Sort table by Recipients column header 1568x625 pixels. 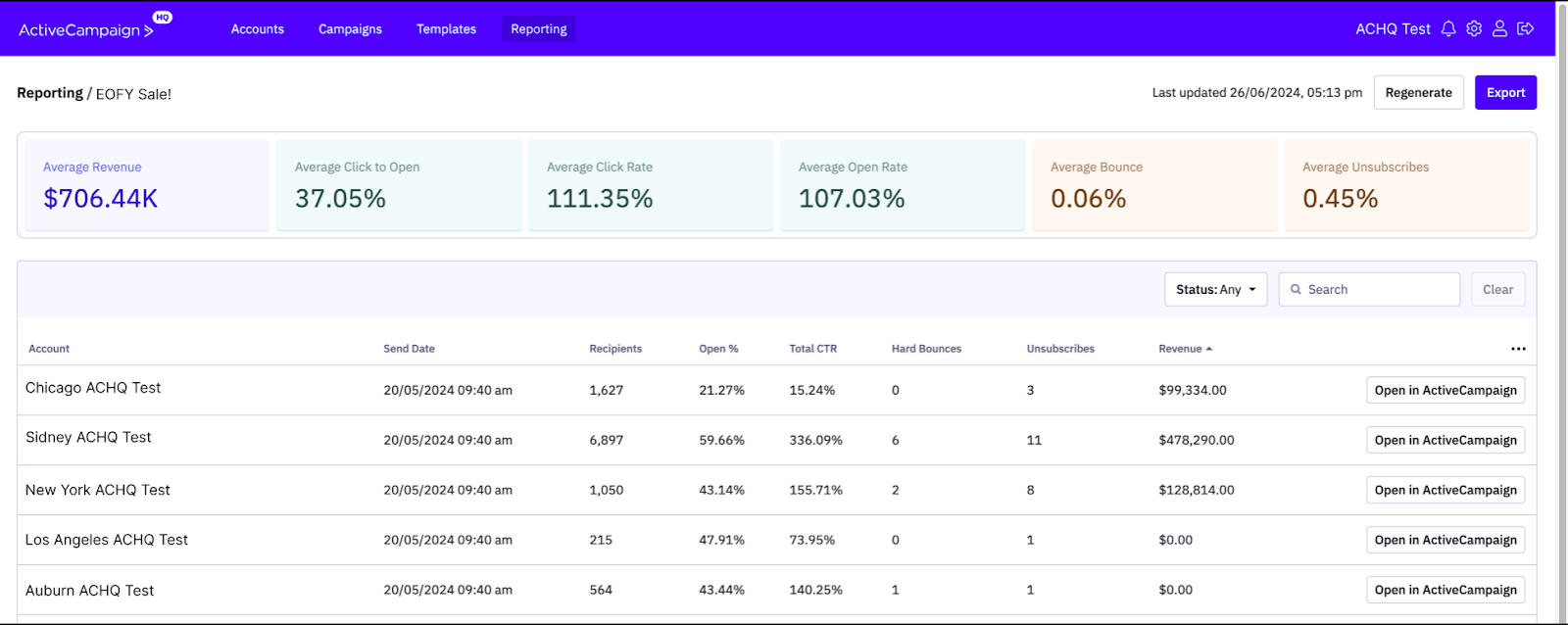(615, 349)
